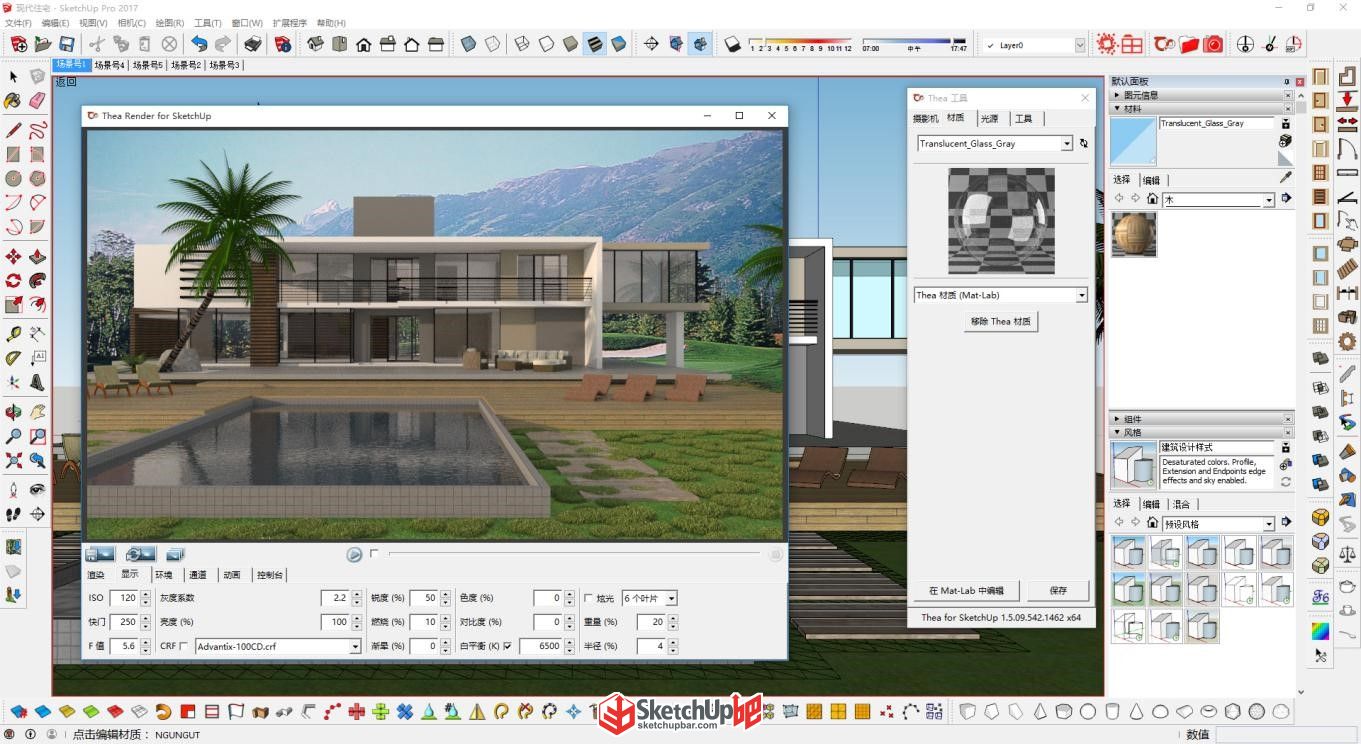Viewport: 1361px width, 744px height.
Task: Open the 摄影机 tab in Thea tools
Action: point(926,118)
